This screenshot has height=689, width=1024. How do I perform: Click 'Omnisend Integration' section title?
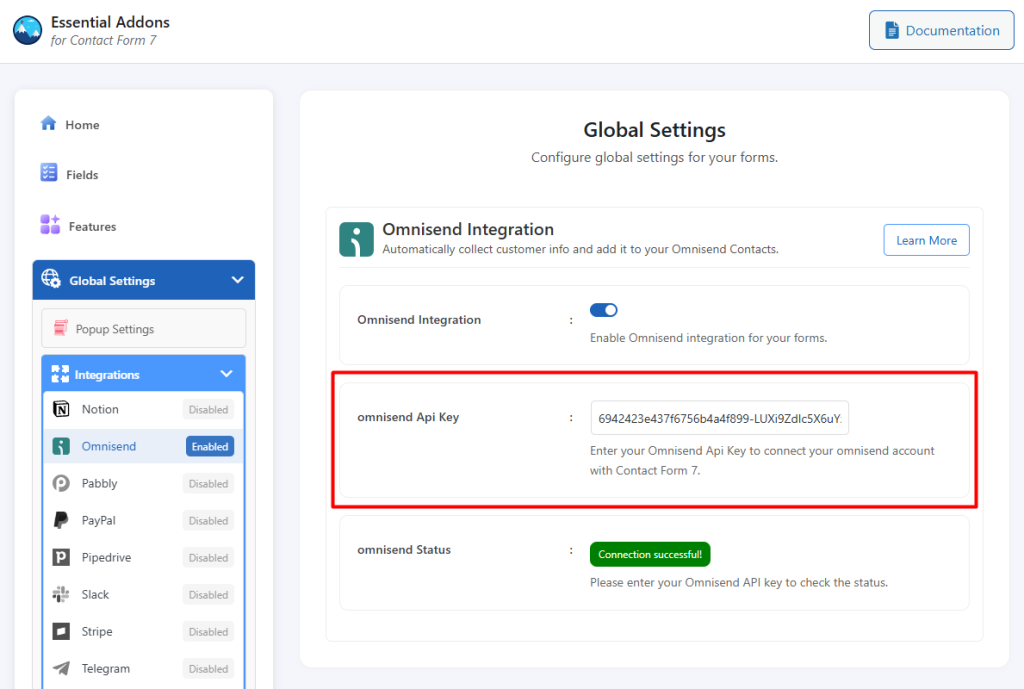(468, 229)
